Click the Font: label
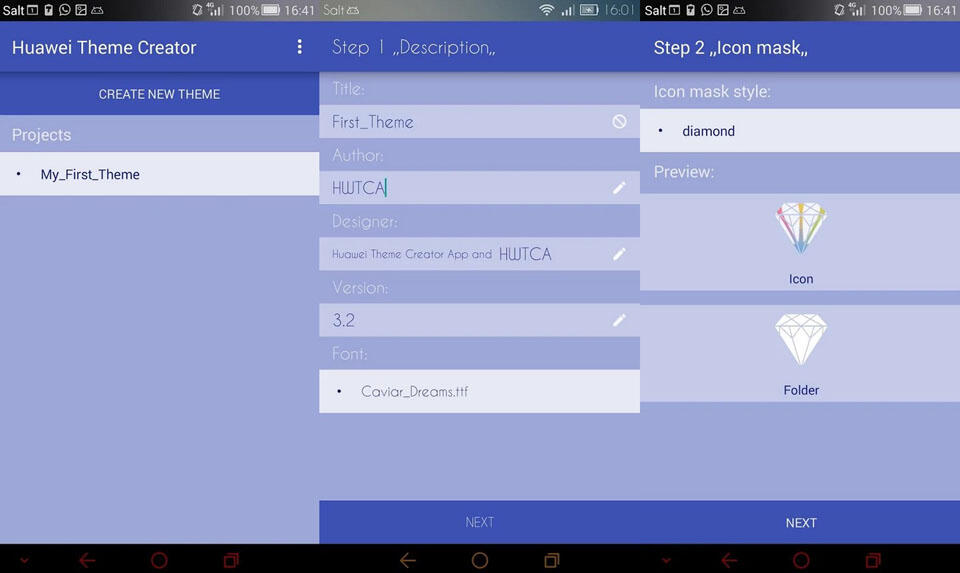 pos(350,353)
